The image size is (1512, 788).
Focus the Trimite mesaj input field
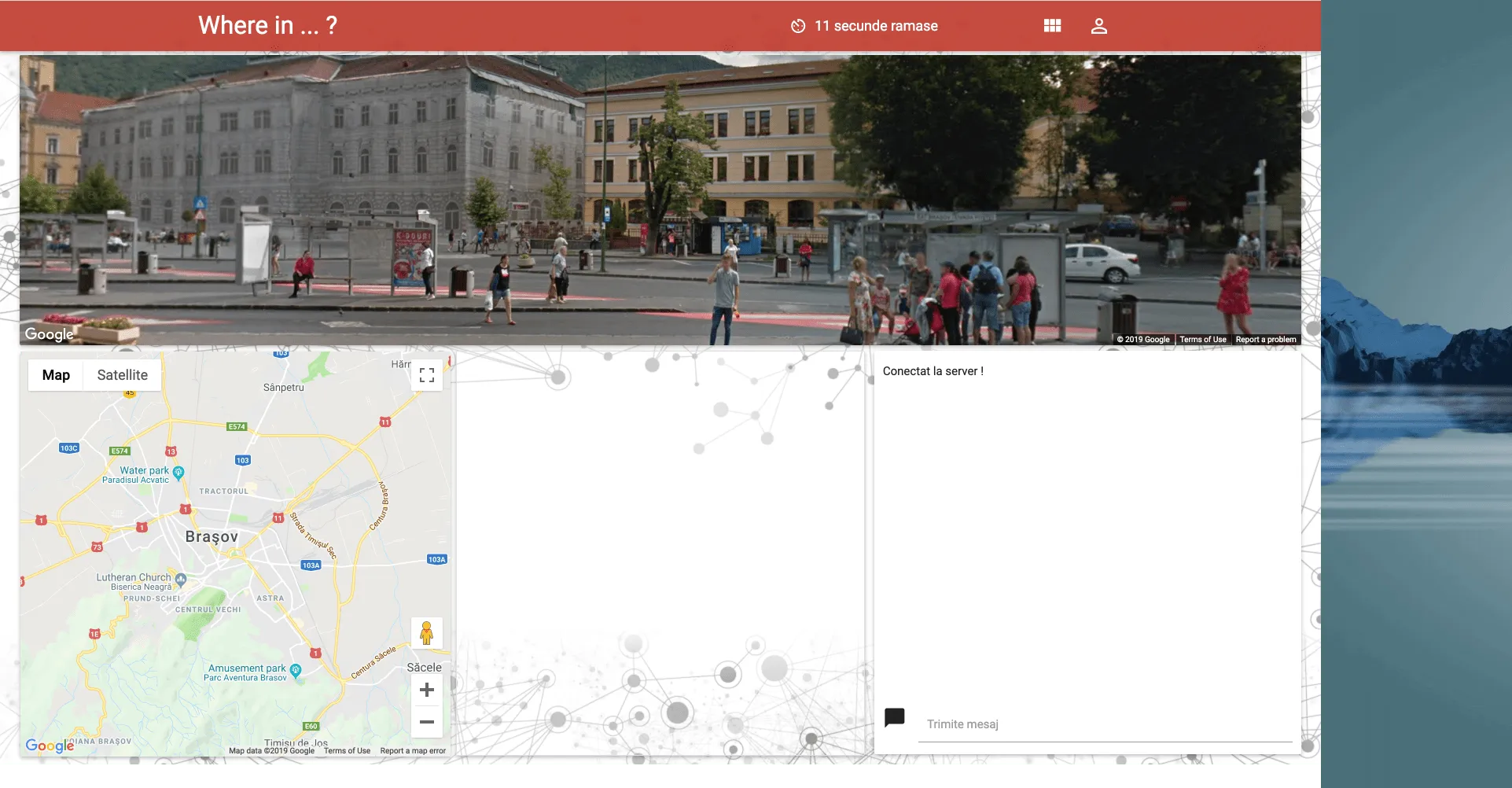click(1105, 724)
